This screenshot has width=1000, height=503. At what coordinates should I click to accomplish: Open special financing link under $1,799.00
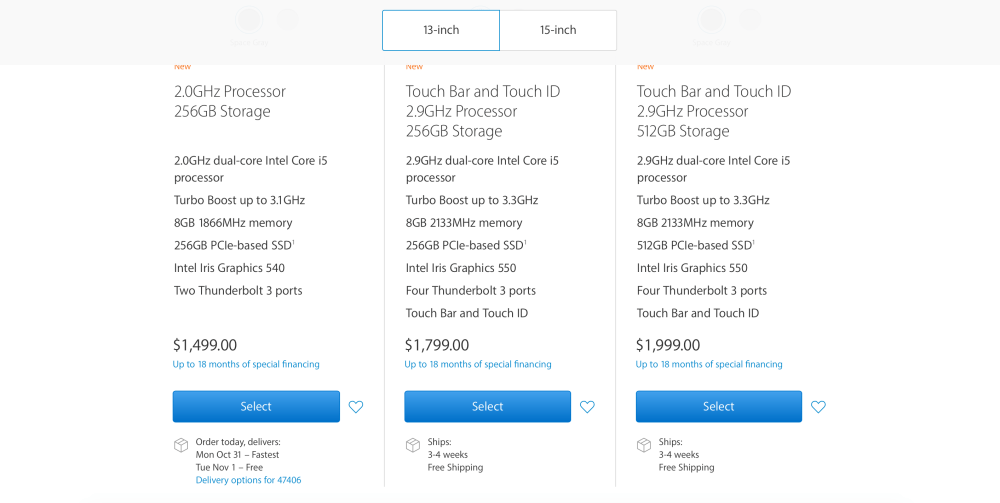pos(477,365)
